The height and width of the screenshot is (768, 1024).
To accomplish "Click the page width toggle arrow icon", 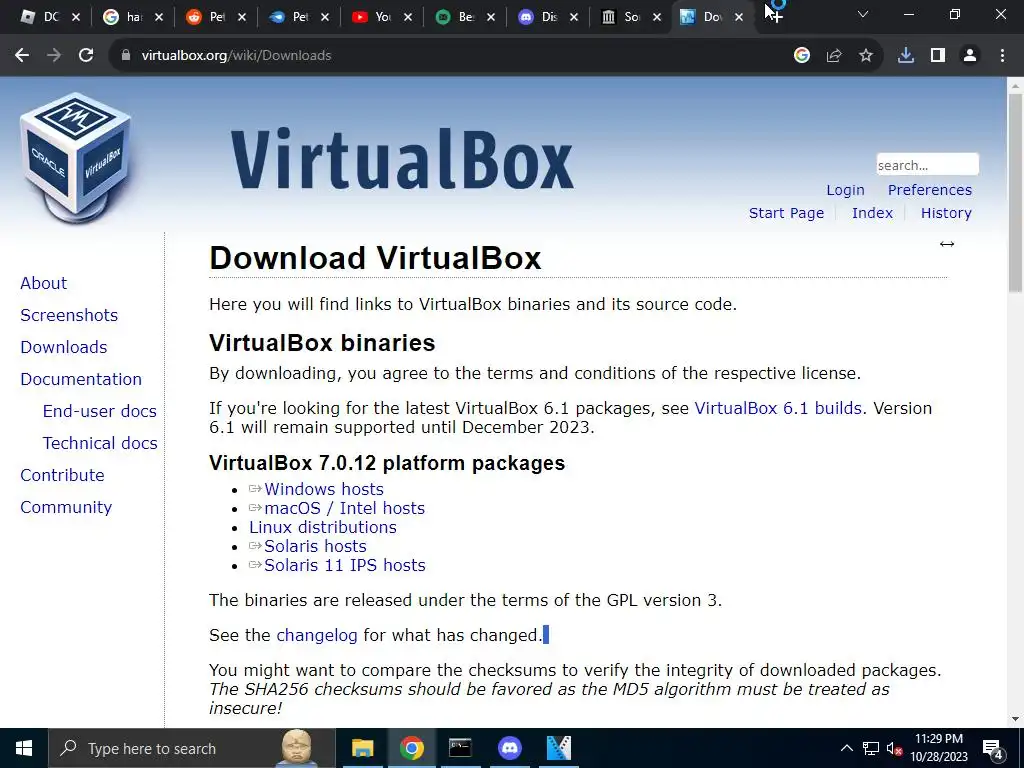I will point(947,244).
